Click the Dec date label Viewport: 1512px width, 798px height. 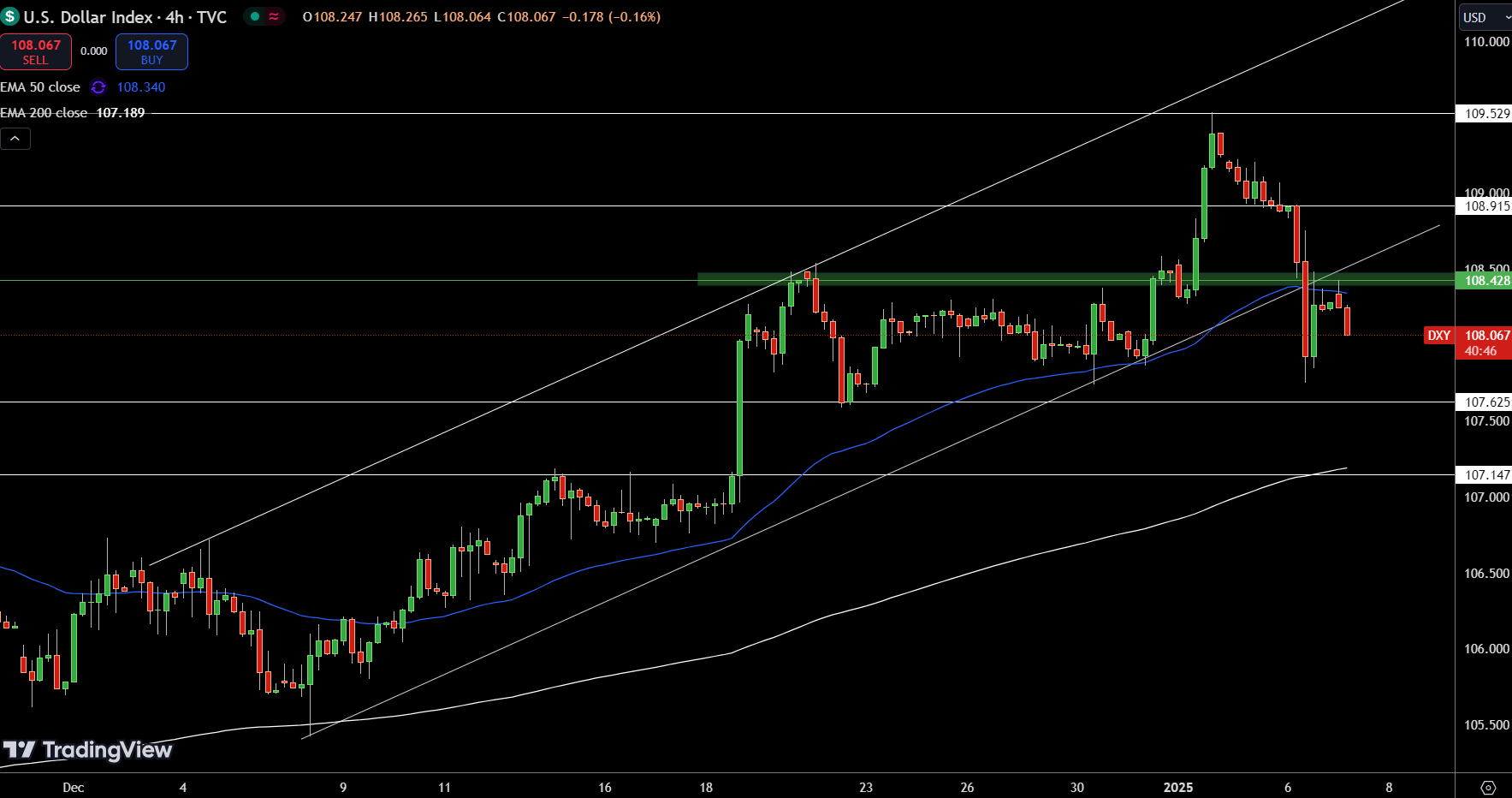pos(74,788)
